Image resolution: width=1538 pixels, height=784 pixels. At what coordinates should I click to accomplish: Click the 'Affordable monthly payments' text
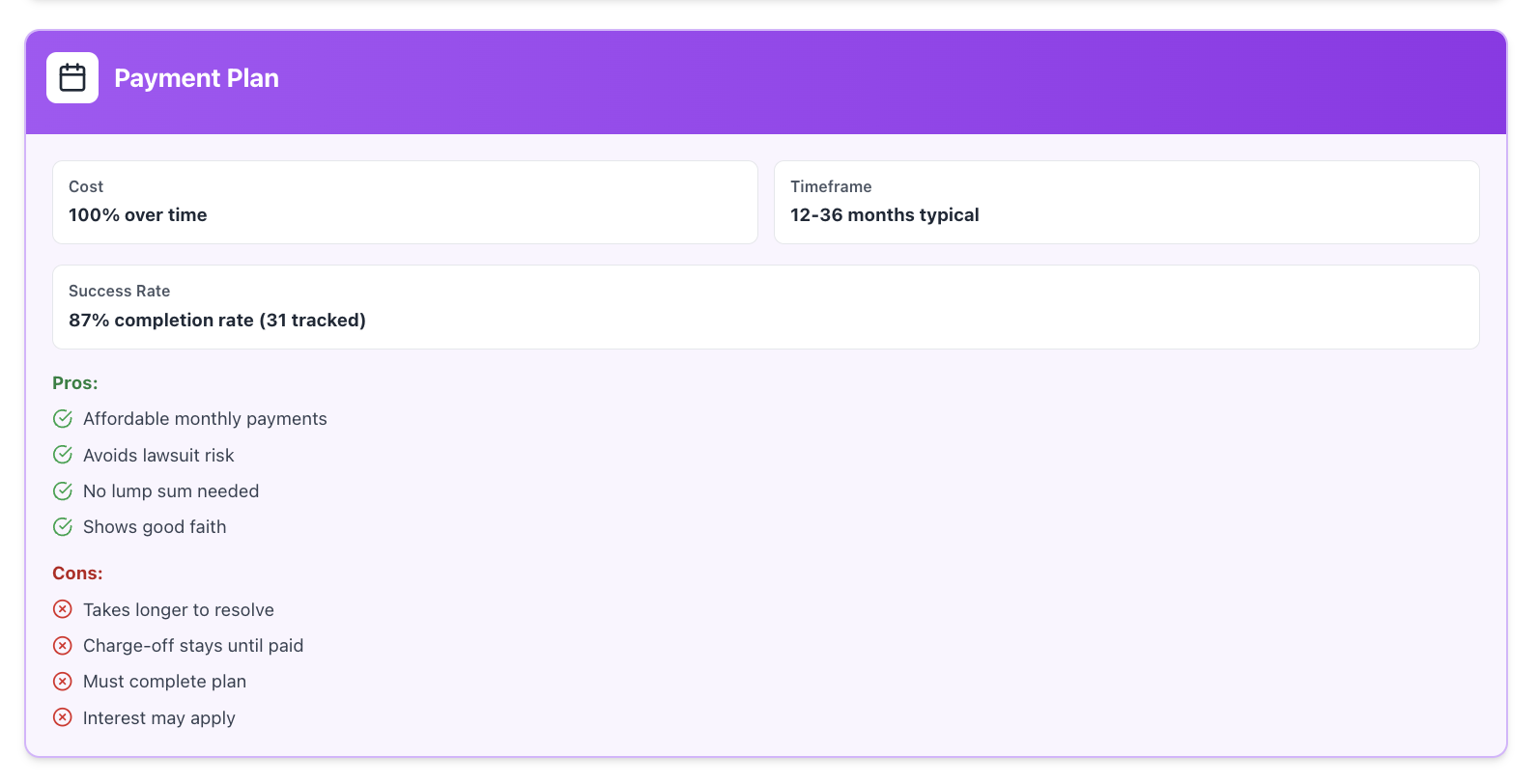[205, 419]
